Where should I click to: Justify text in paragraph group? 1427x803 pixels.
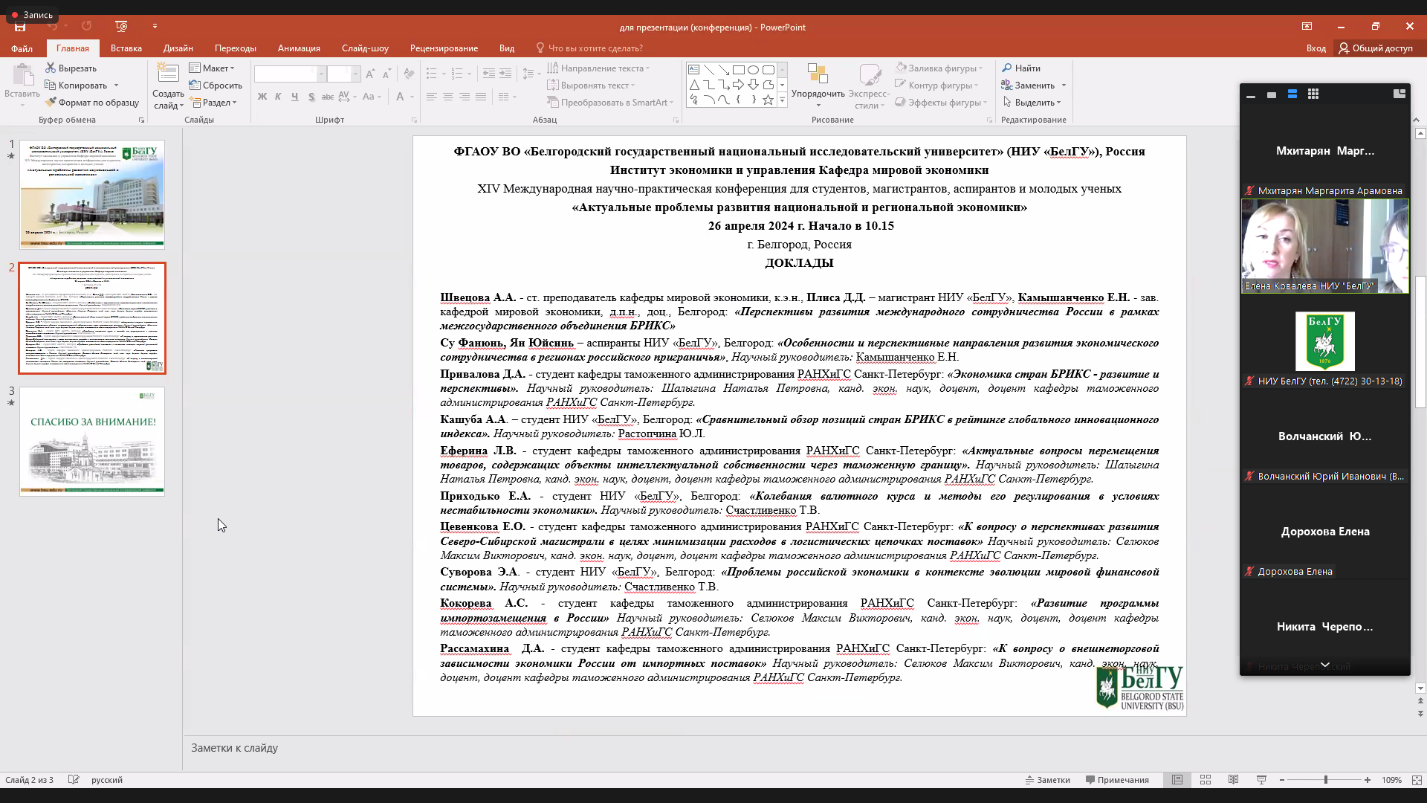click(480, 97)
